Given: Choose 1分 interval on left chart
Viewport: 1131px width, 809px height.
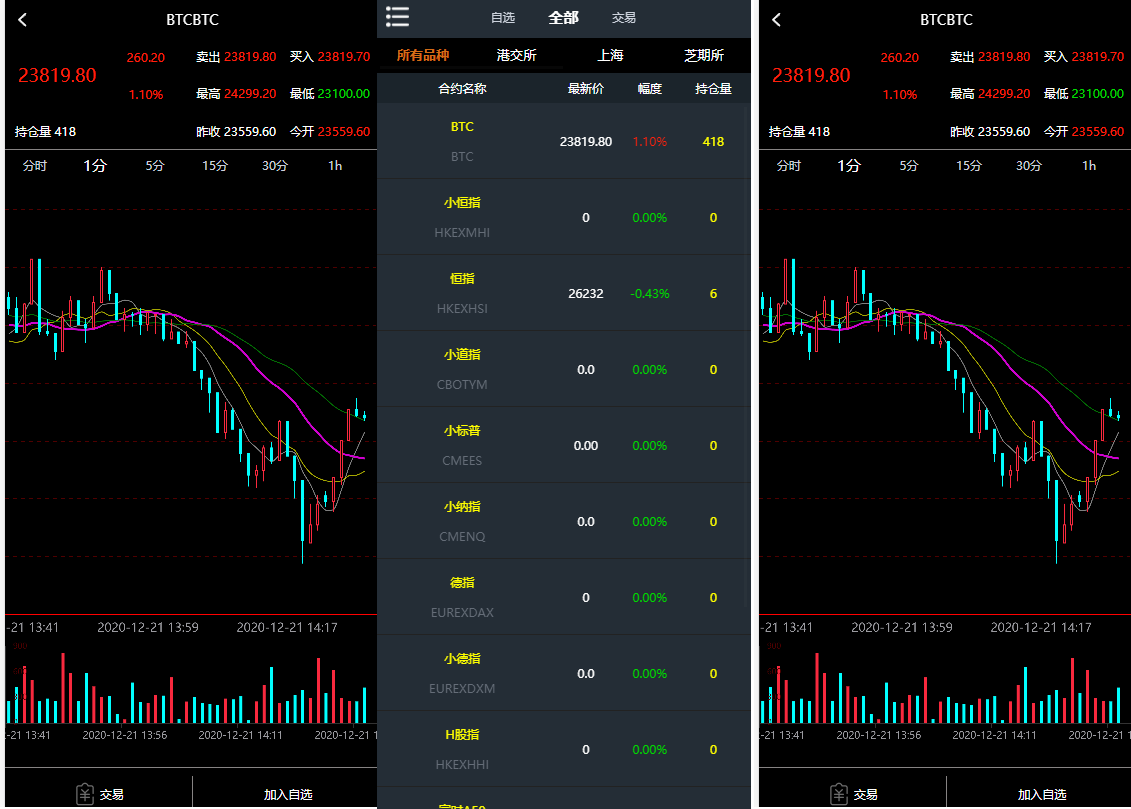Looking at the screenshot, I should [x=94, y=166].
